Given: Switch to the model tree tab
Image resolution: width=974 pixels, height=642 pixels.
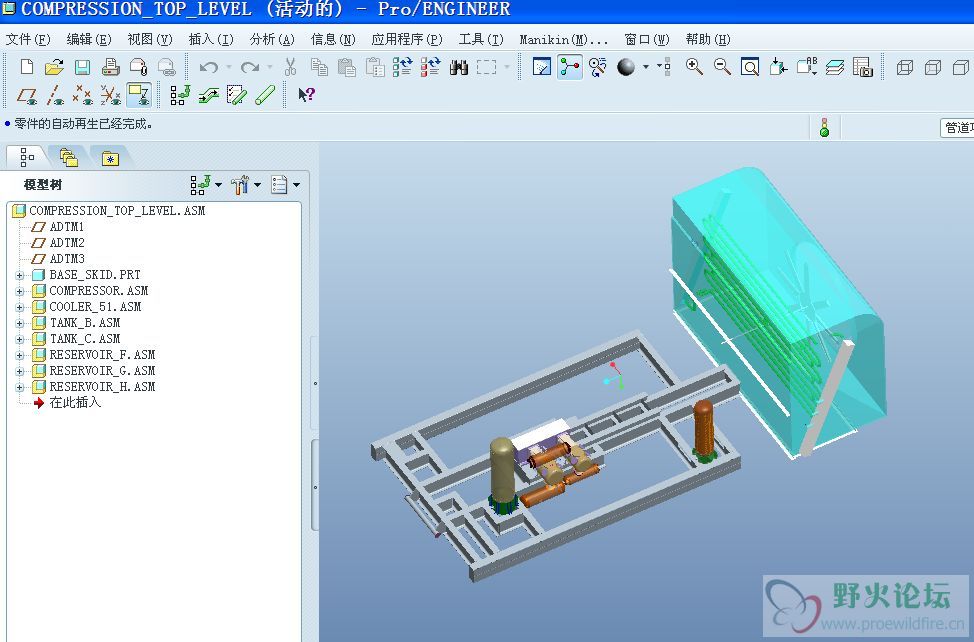Looking at the screenshot, I should coord(27,157).
